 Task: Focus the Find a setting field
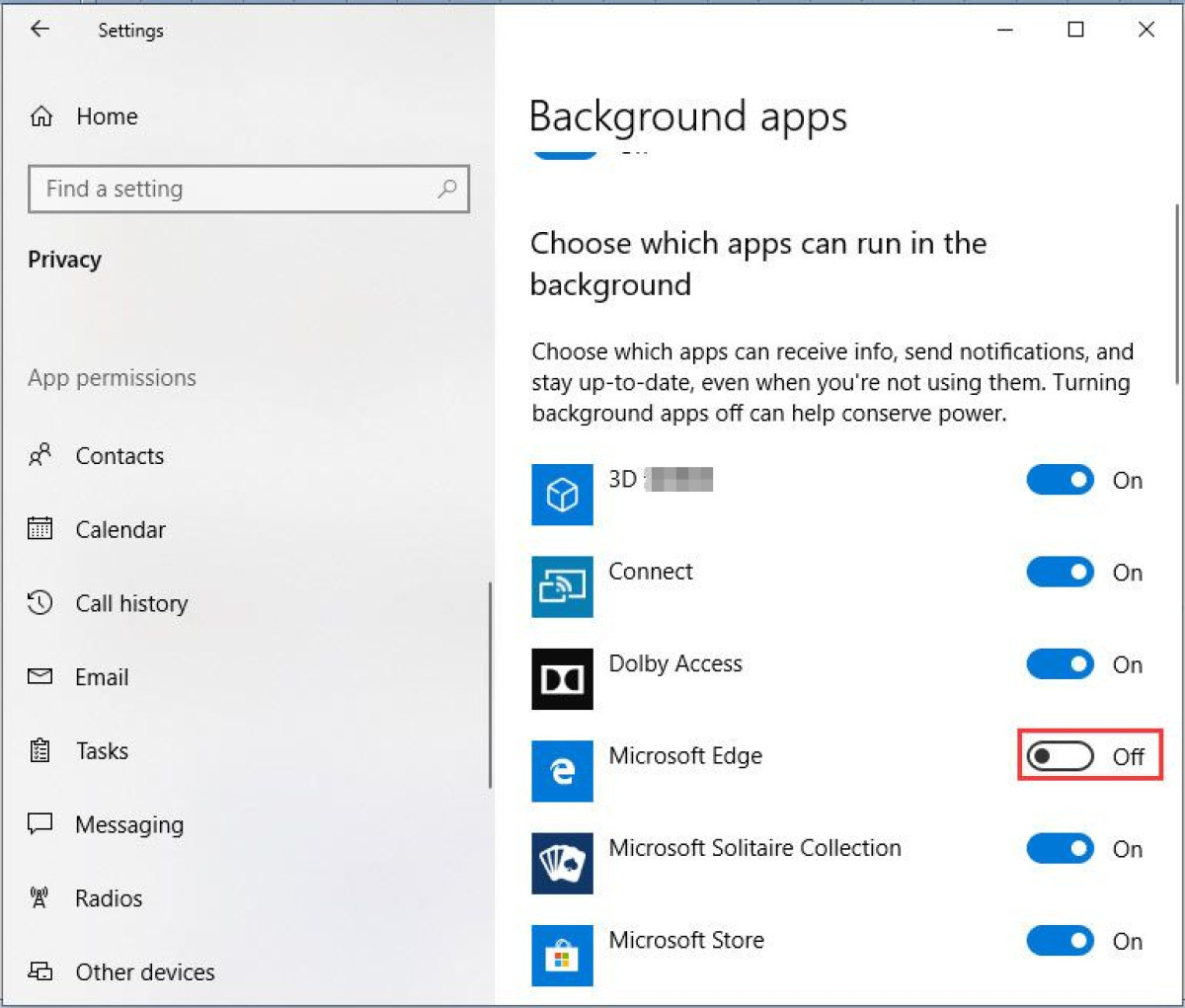click(x=249, y=189)
